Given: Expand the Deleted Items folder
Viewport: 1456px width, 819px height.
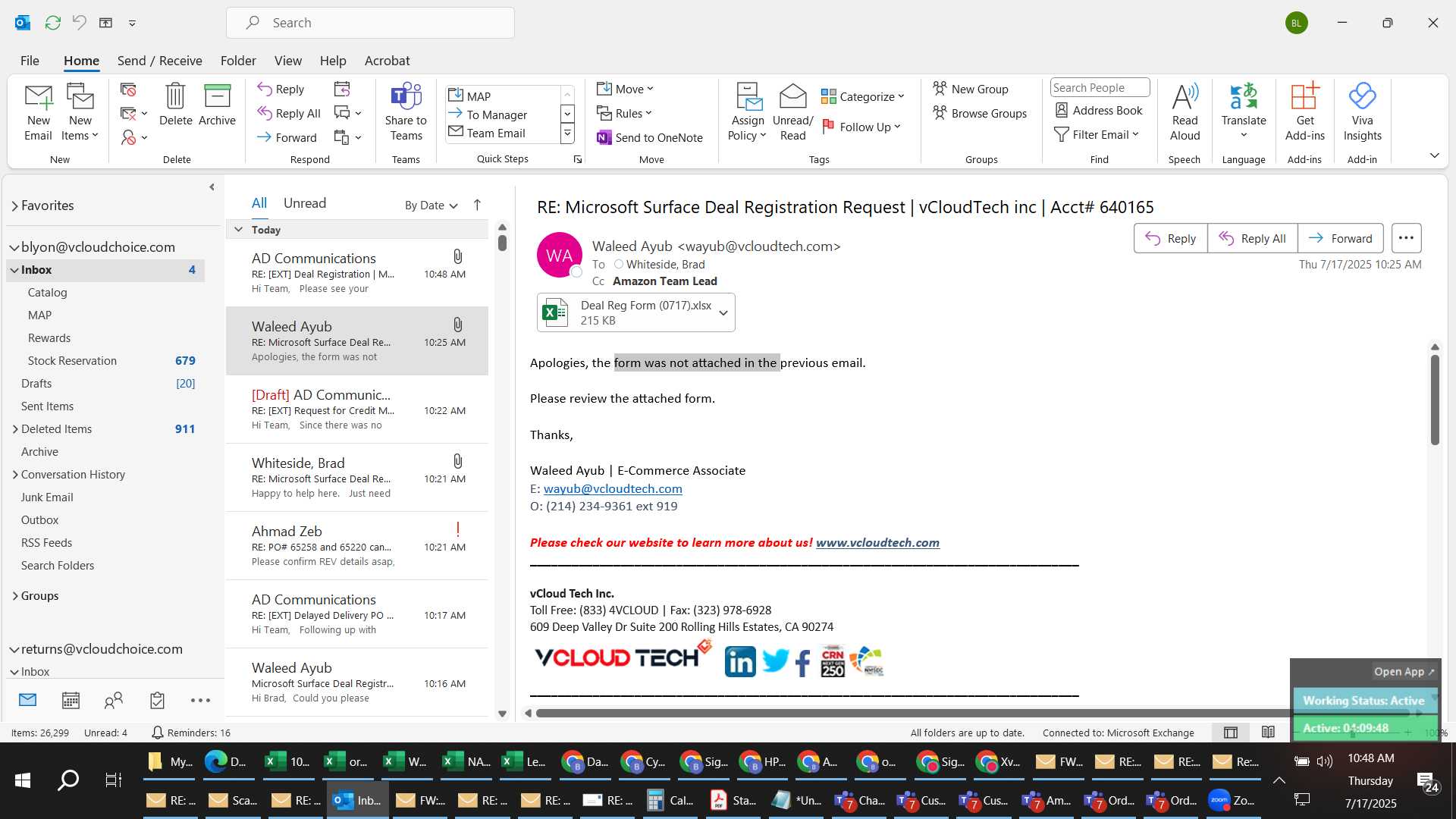Looking at the screenshot, I should (x=15, y=429).
